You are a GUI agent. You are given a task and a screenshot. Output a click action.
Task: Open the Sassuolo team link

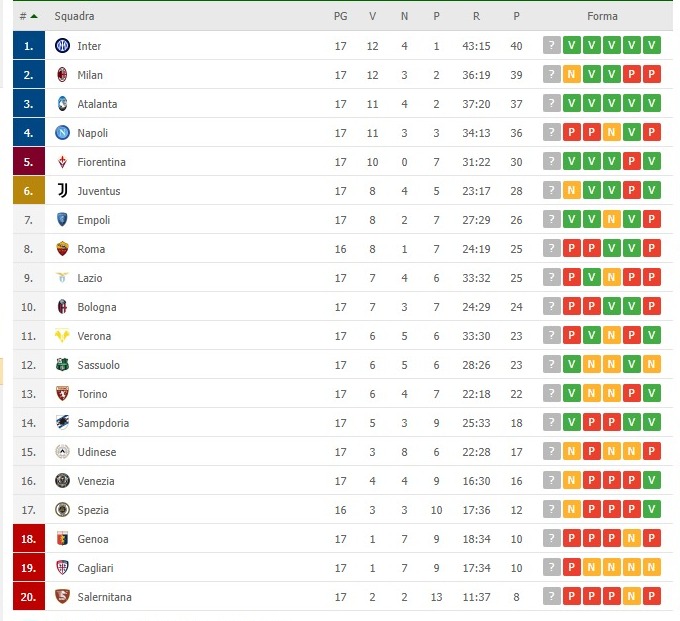(x=98, y=365)
